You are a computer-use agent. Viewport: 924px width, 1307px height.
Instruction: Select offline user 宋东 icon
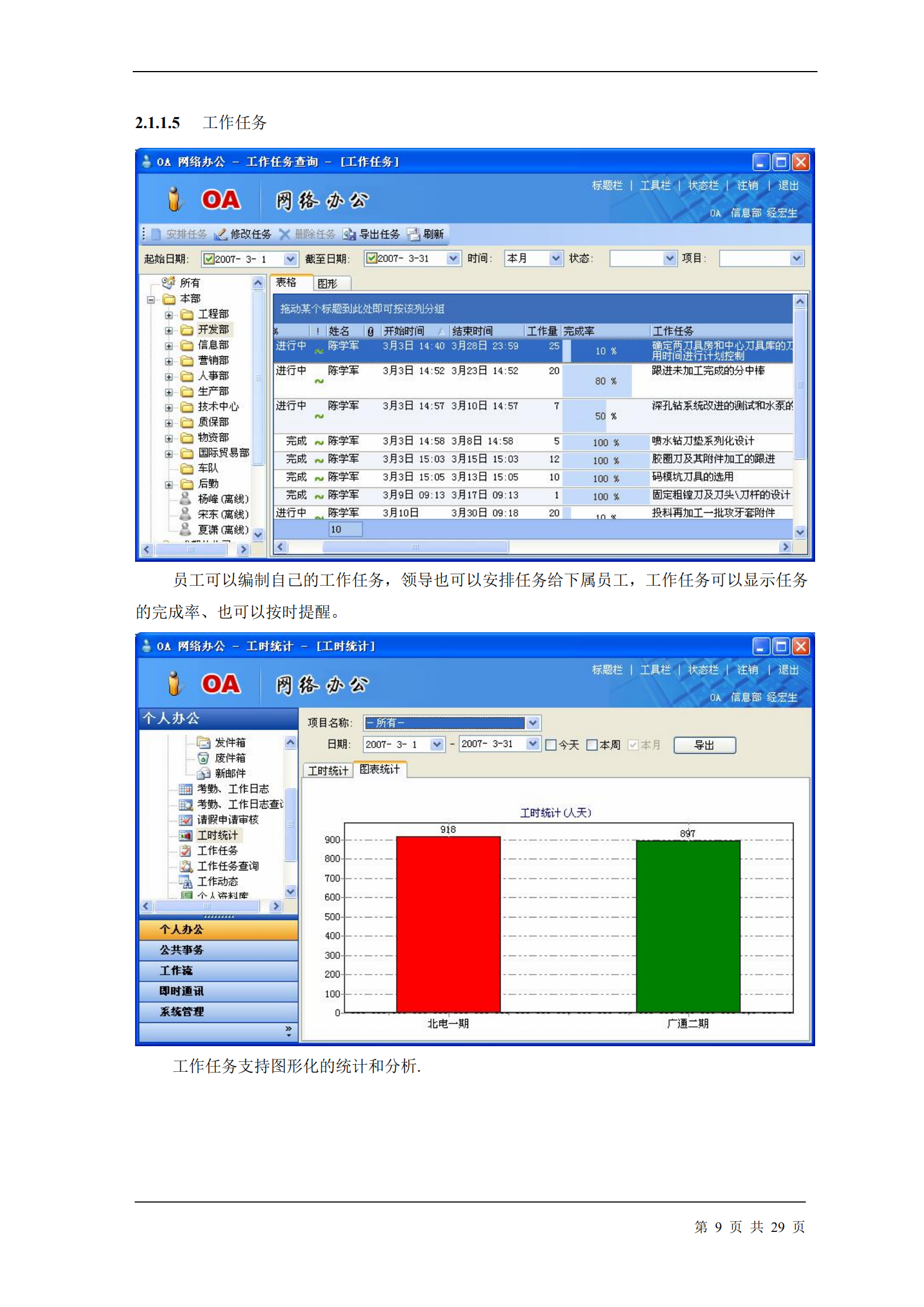185,514
